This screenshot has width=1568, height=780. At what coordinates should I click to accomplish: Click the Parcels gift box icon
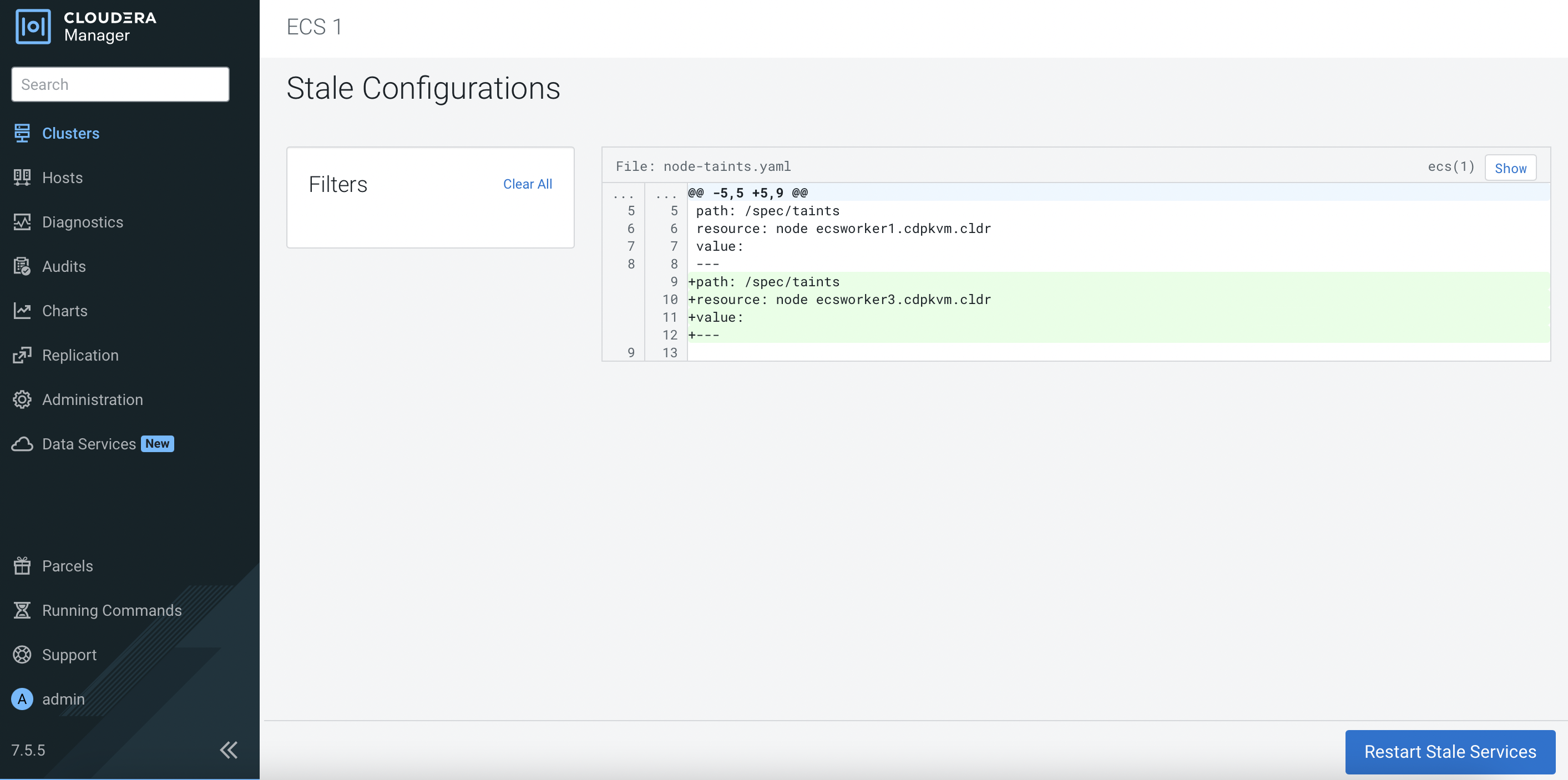pos(22,566)
